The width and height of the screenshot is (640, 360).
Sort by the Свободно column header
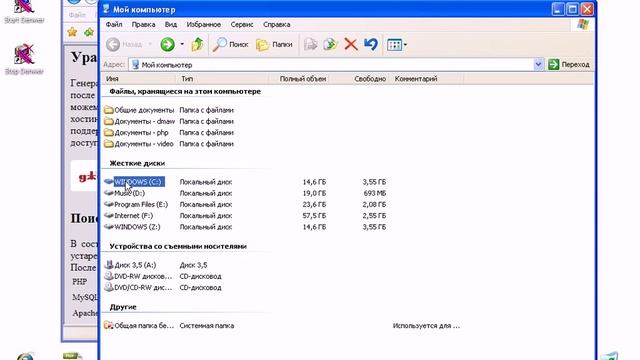(x=360, y=79)
